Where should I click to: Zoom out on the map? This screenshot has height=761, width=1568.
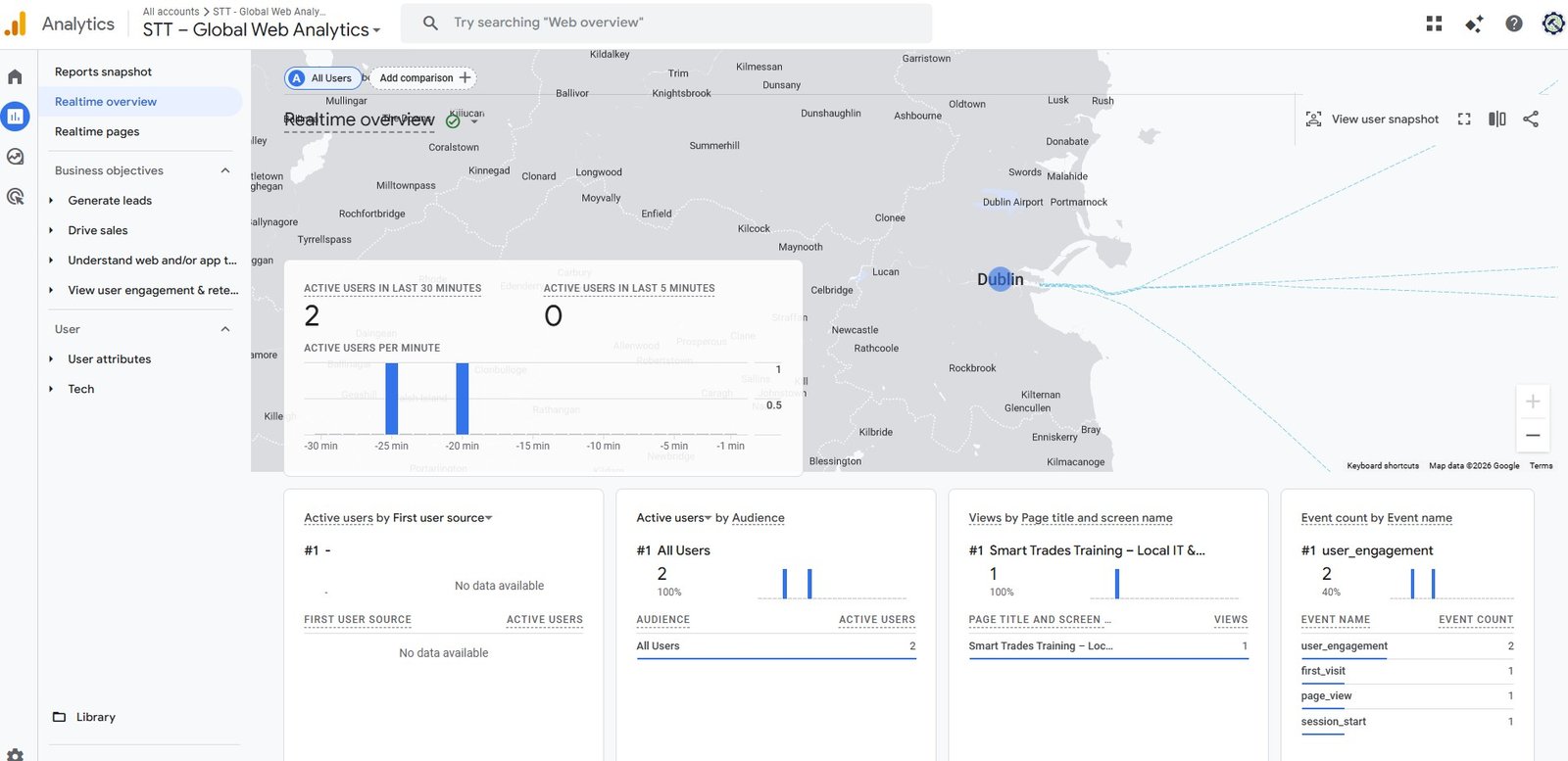[1533, 436]
